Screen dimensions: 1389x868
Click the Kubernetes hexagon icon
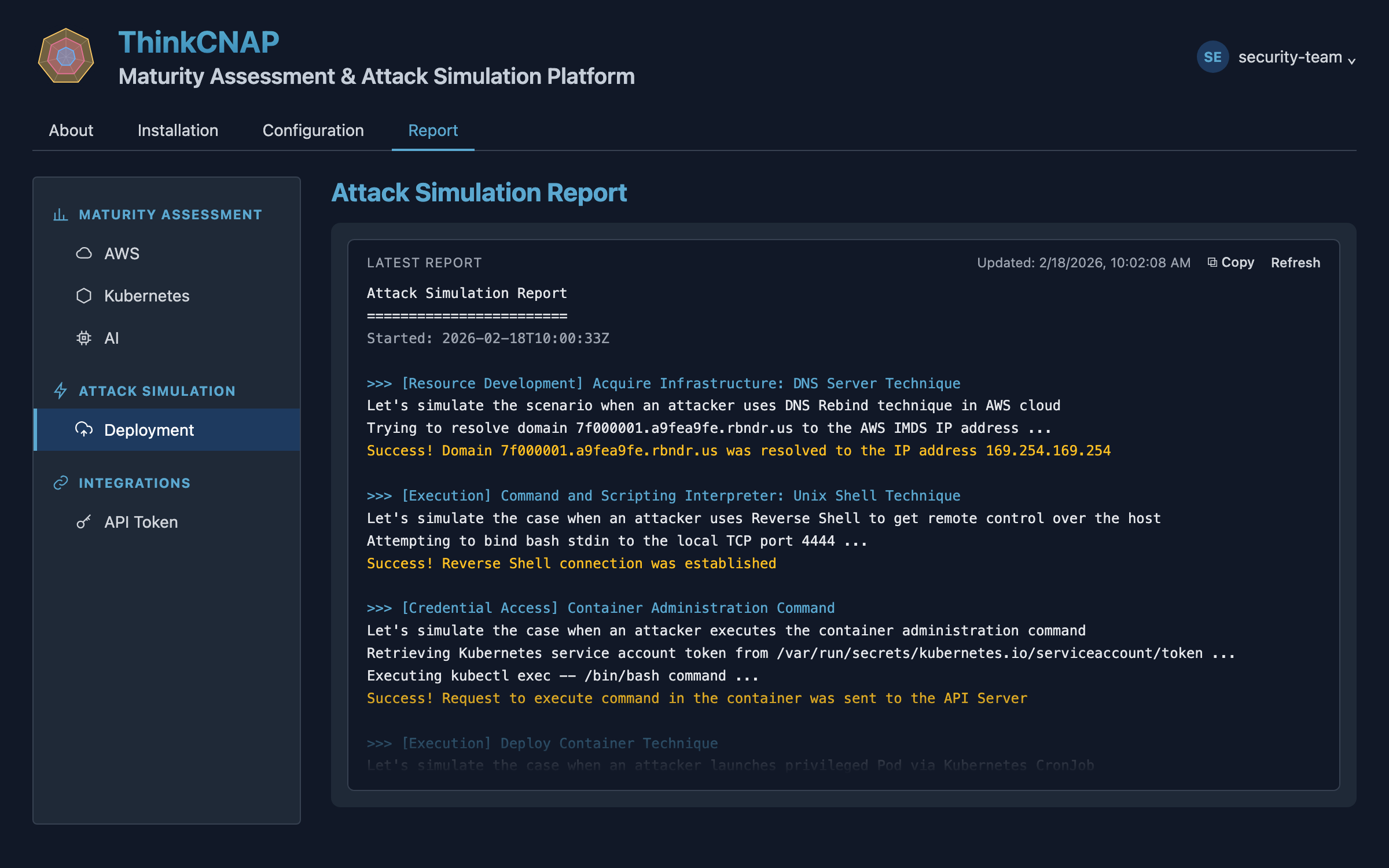pyautogui.click(x=84, y=296)
